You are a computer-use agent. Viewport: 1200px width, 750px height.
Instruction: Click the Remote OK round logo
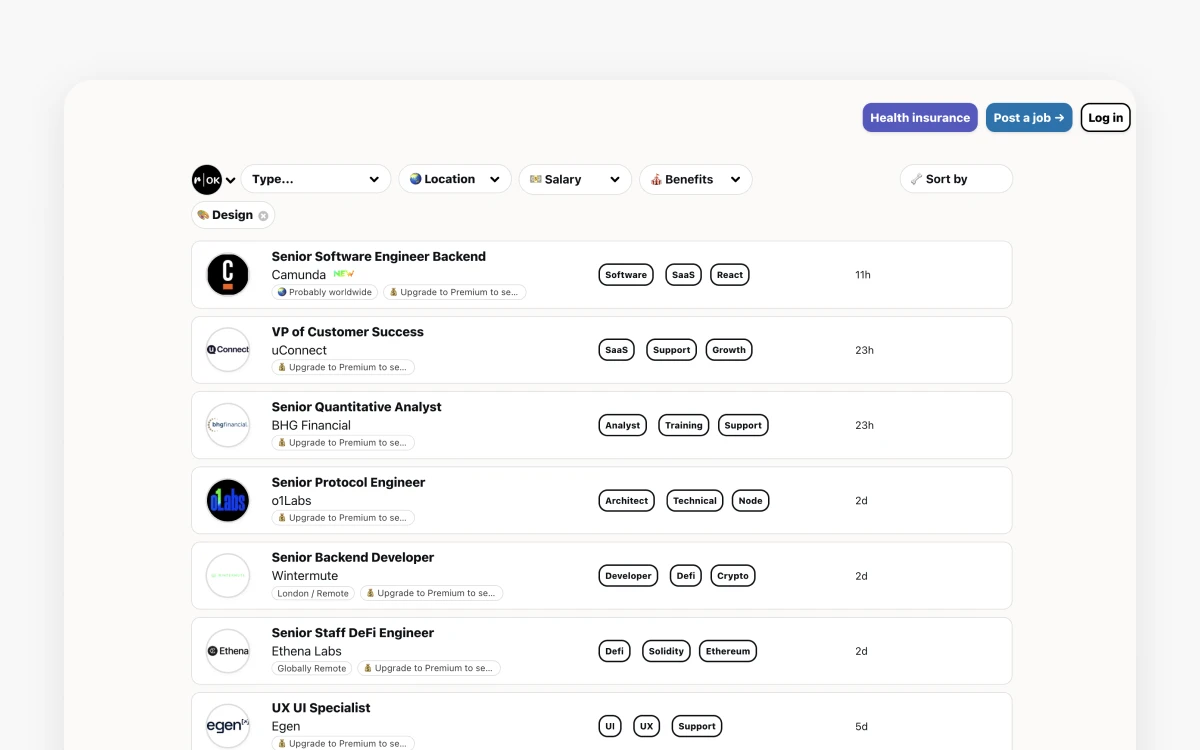click(207, 180)
